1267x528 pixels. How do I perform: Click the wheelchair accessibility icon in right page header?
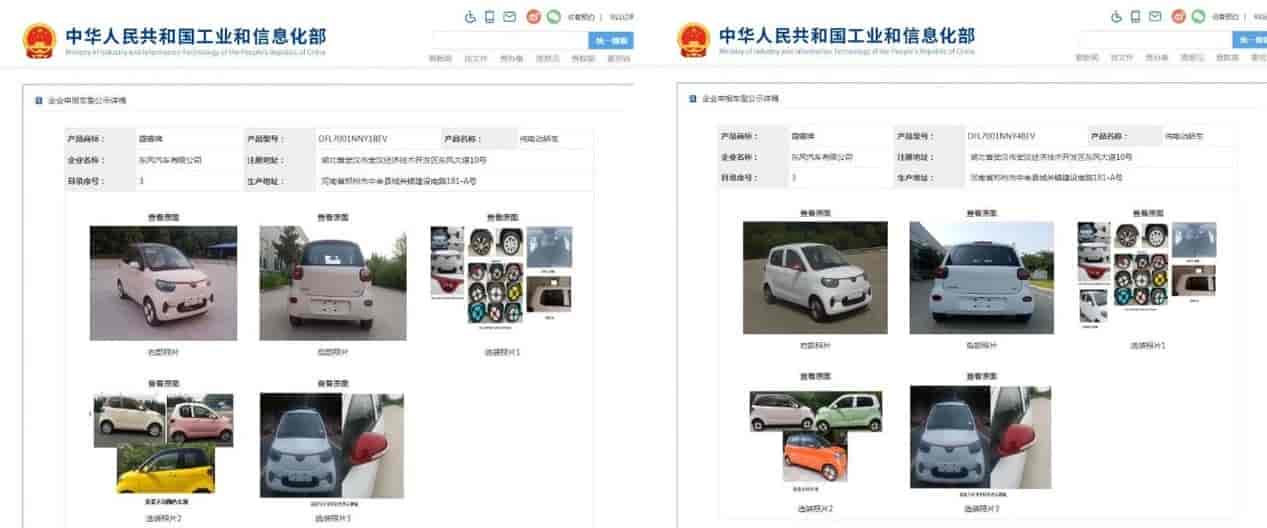point(1116,17)
